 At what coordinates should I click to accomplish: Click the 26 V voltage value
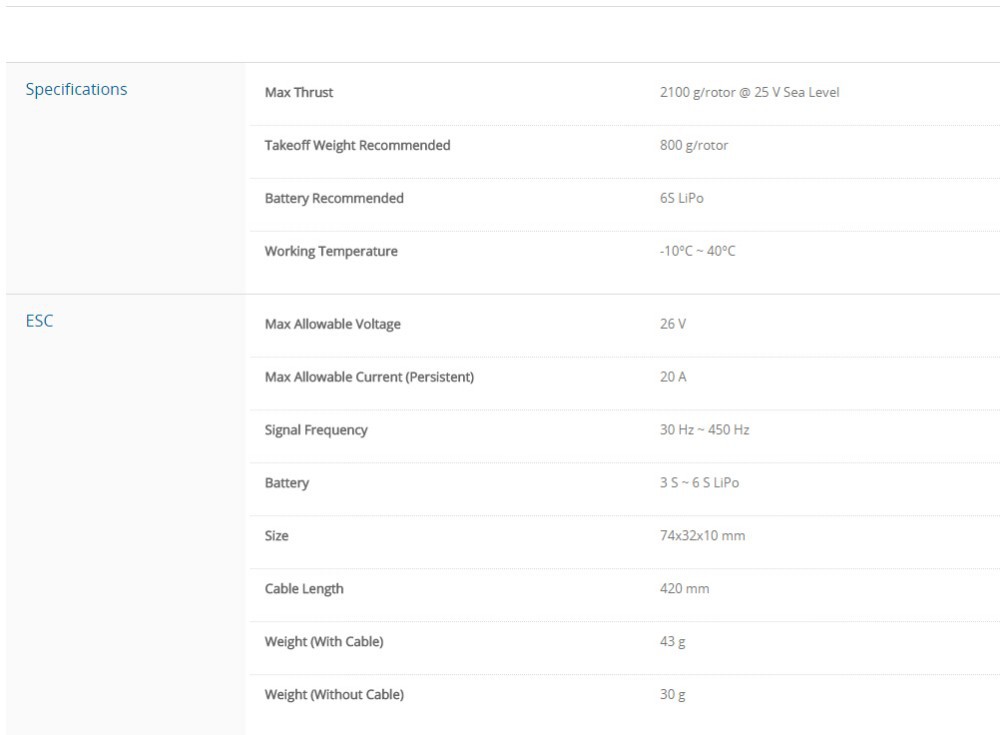673,325
